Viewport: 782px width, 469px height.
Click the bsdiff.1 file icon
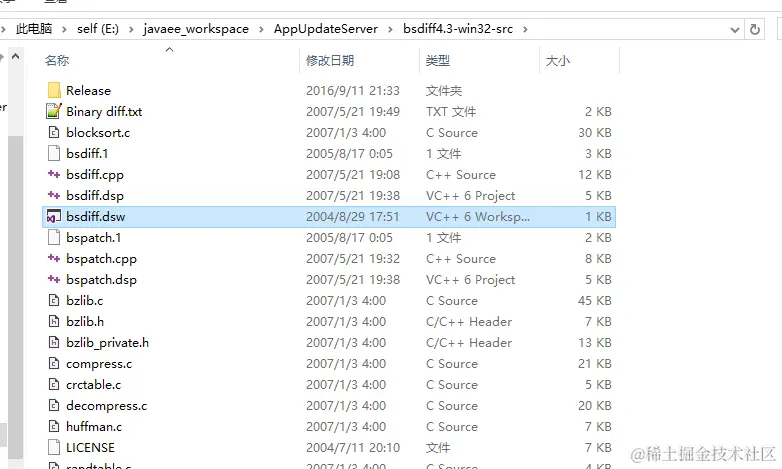click(54, 153)
